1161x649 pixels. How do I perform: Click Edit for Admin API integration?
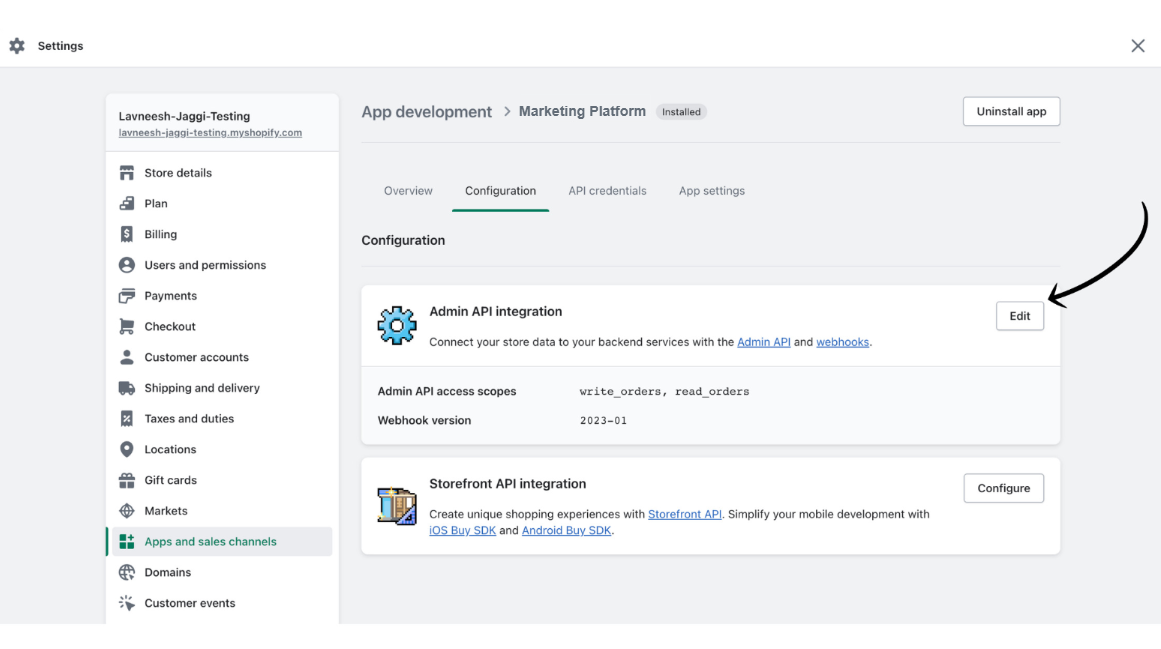point(1020,316)
